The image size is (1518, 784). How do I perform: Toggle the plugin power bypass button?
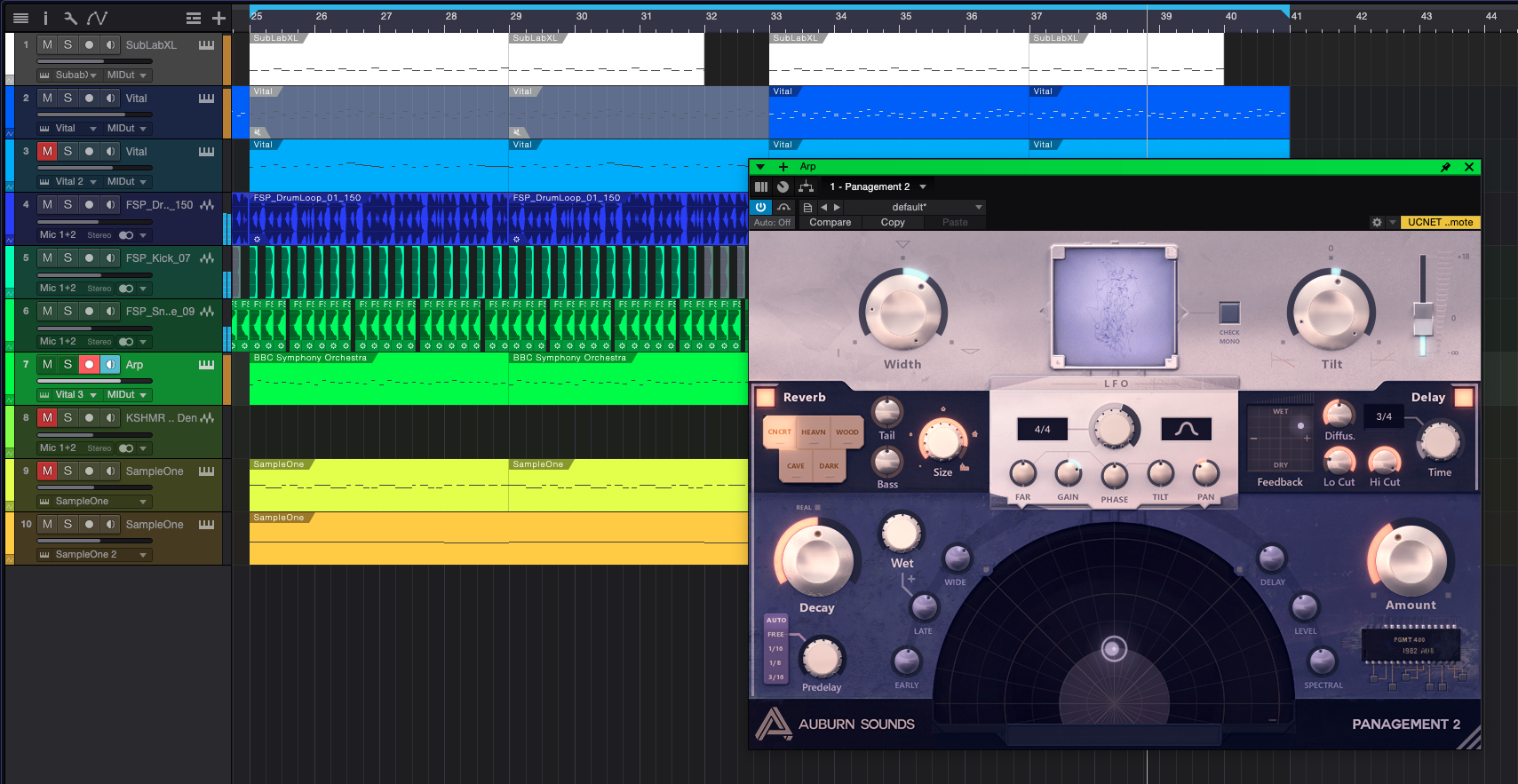click(761, 207)
